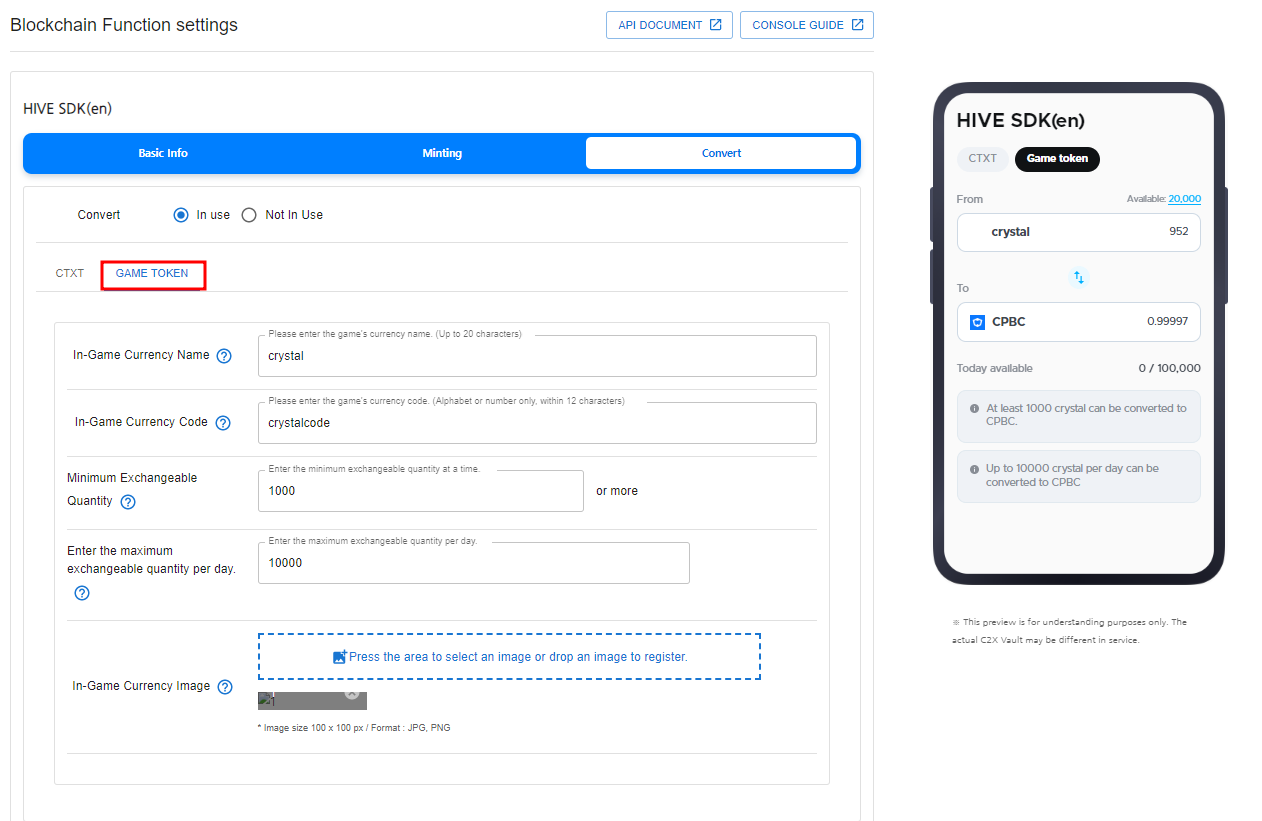This screenshot has width=1262, height=821.
Task: Focus the maximum exchangeable quantity per day input
Action: tap(474, 563)
